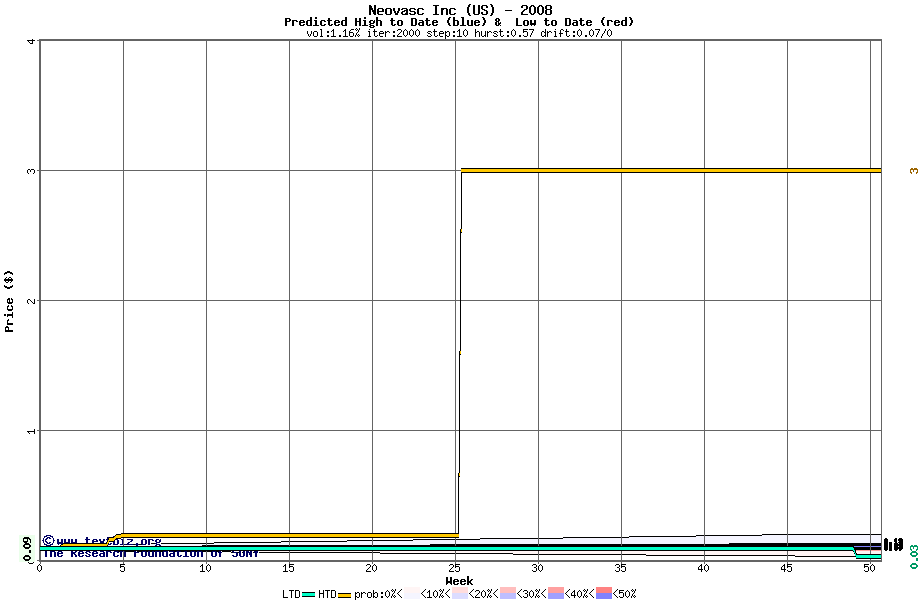Click y-axis tick label "1"

tap(31, 431)
